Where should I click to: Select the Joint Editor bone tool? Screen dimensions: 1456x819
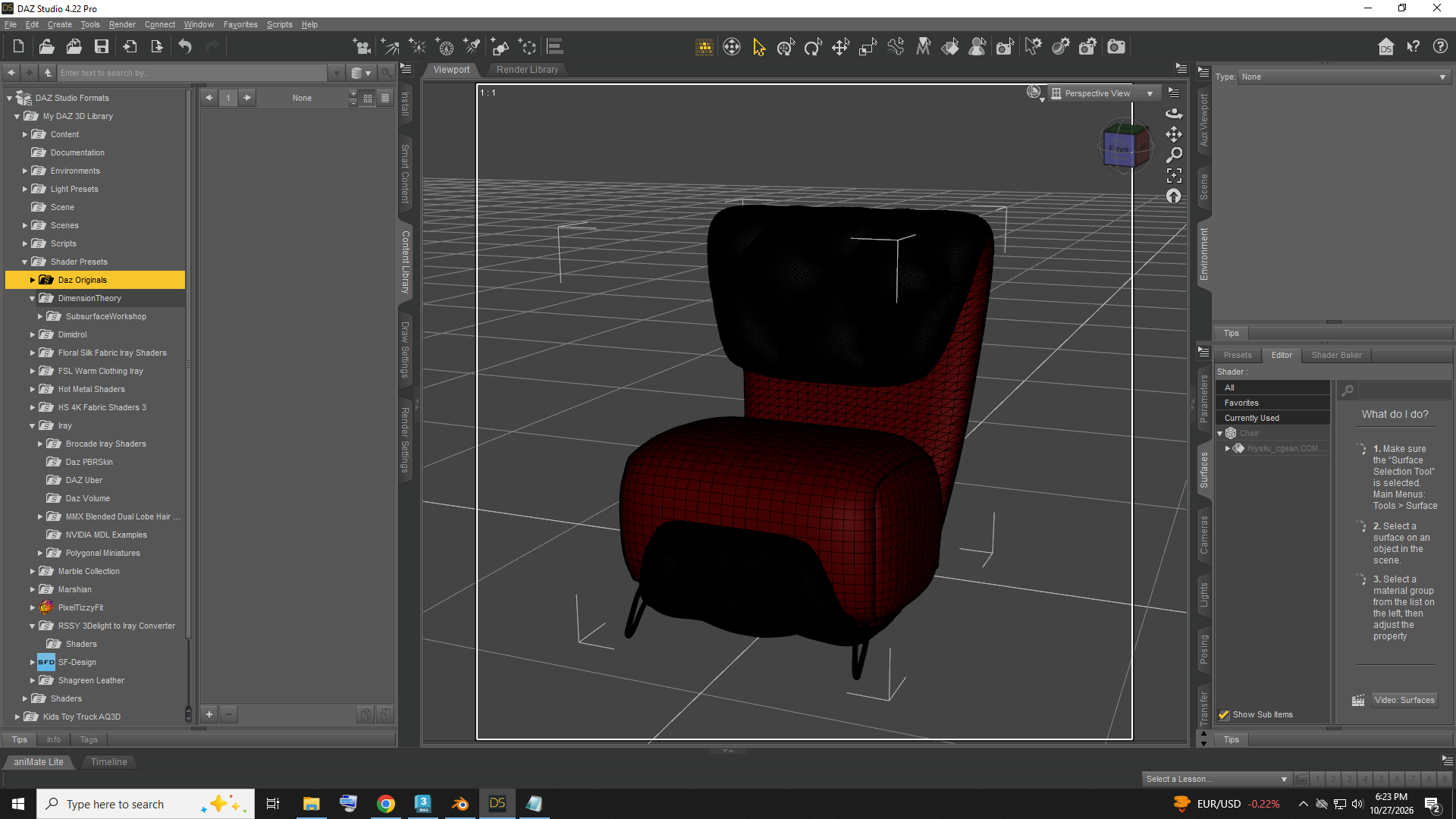896,47
